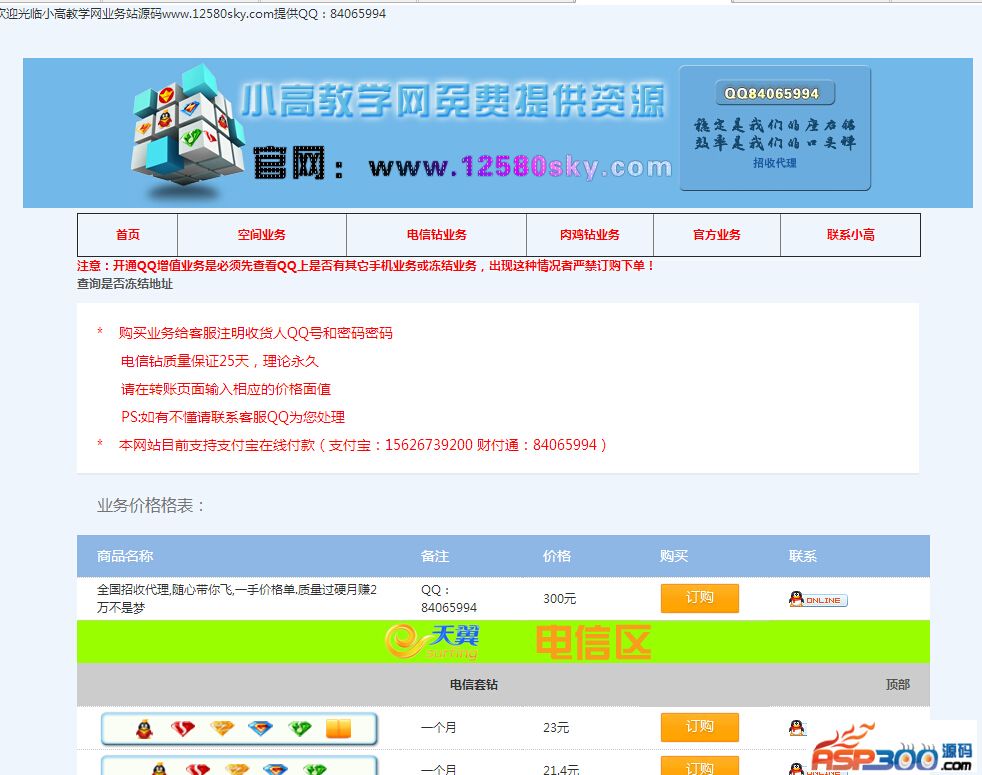Click the 电信区 banner text
Image resolution: width=982 pixels, height=775 pixels.
pos(593,642)
